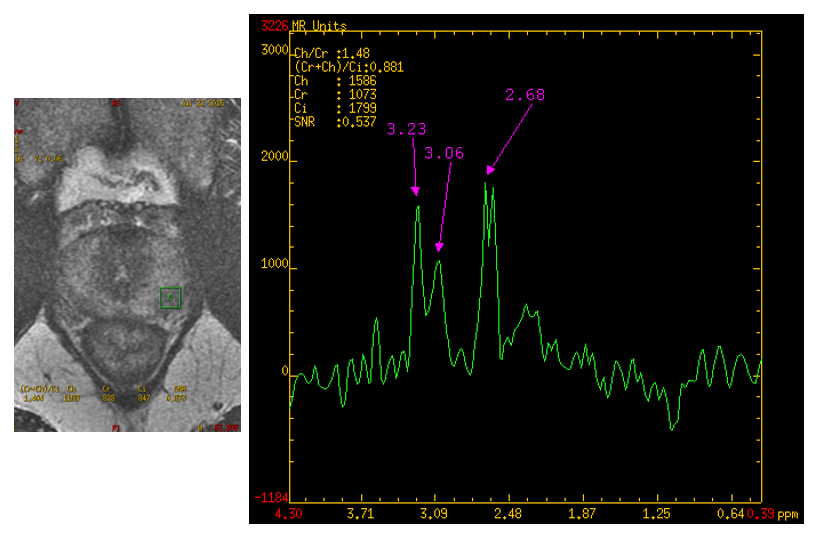Click the Ch/Cr ratio readout 1.48
The image size is (818, 540).
pos(354,55)
